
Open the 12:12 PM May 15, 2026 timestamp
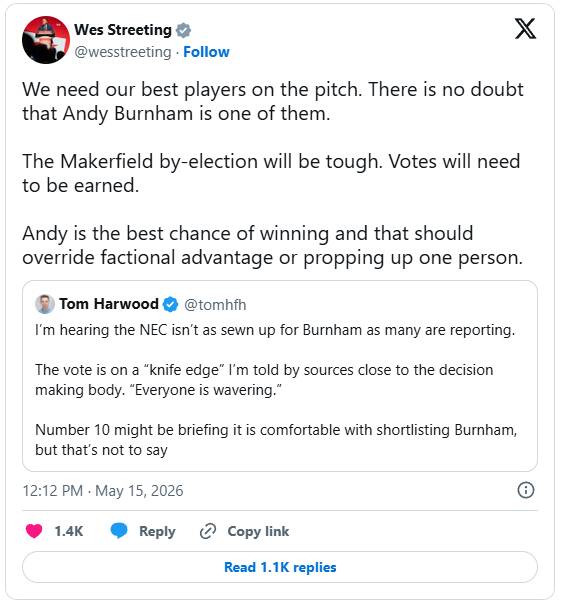click(x=103, y=491)
